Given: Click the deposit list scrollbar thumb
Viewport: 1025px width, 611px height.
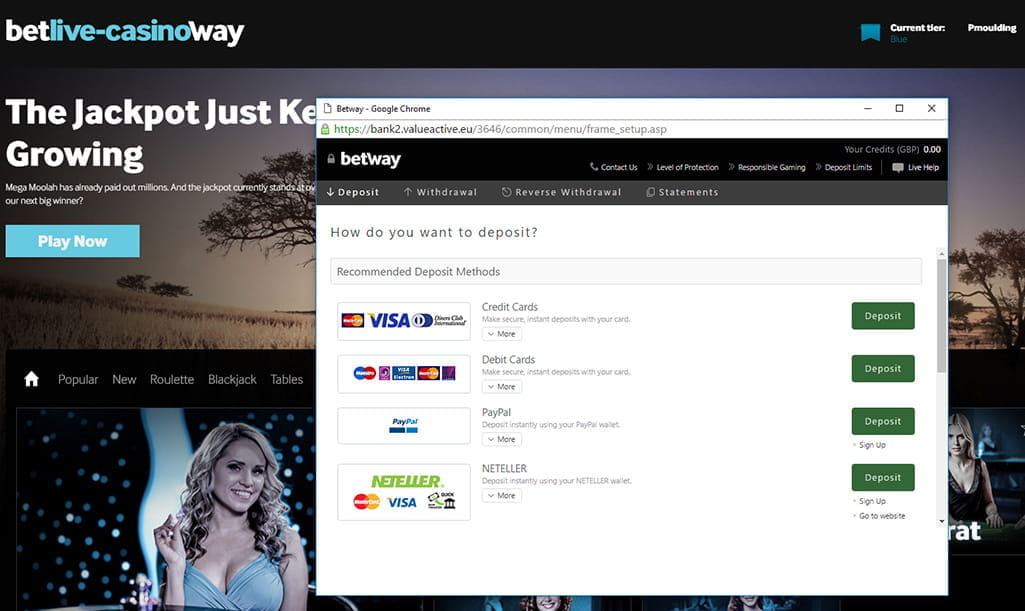Looking at the screenshot, I should [941, 316].
